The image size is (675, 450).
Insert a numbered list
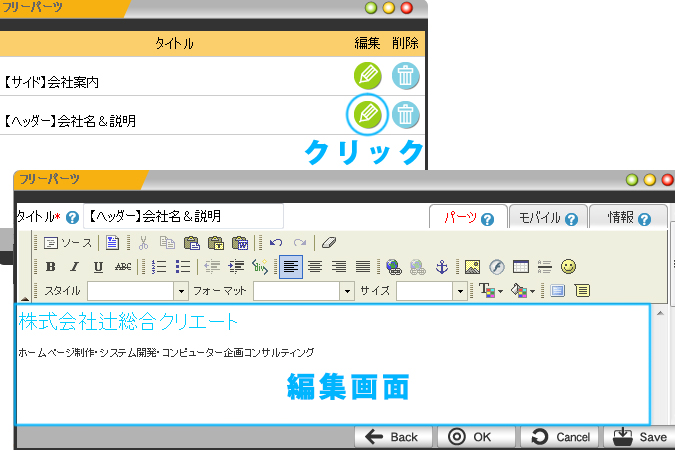point(159,267)
